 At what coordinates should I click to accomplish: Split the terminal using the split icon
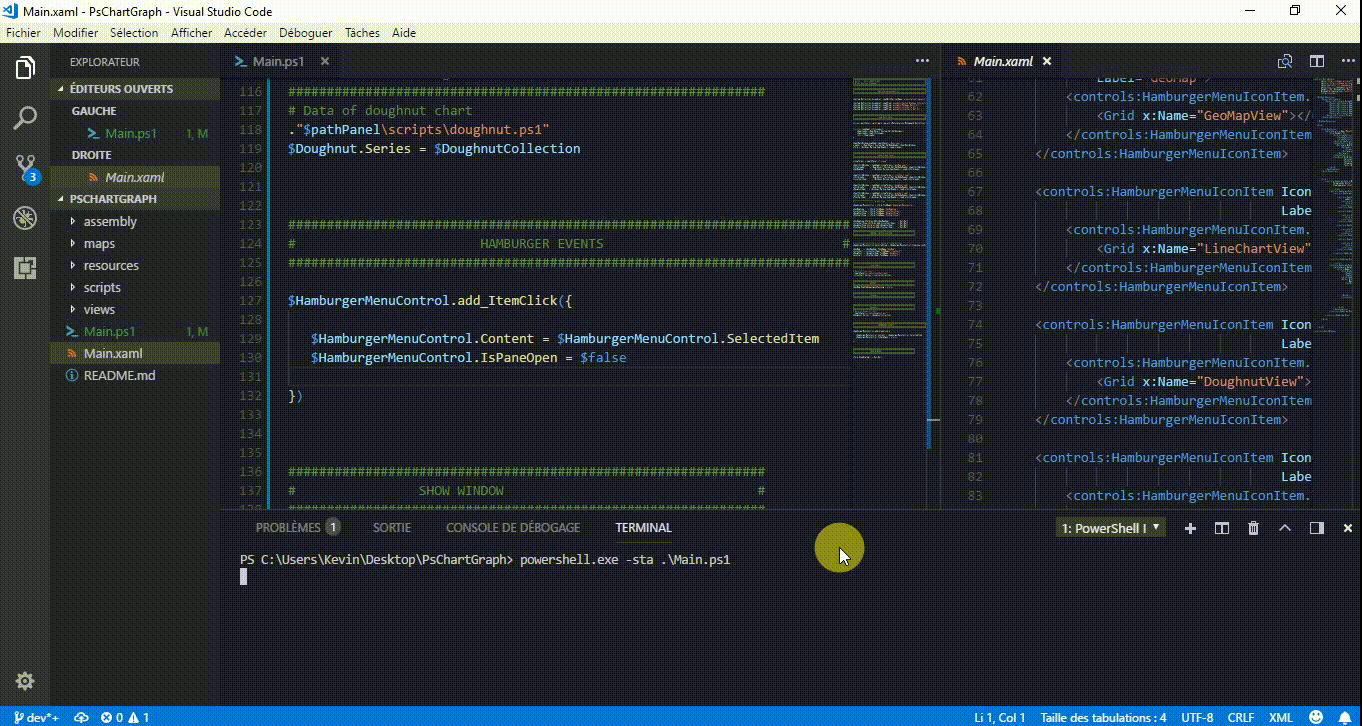[x=1221, y=527]
